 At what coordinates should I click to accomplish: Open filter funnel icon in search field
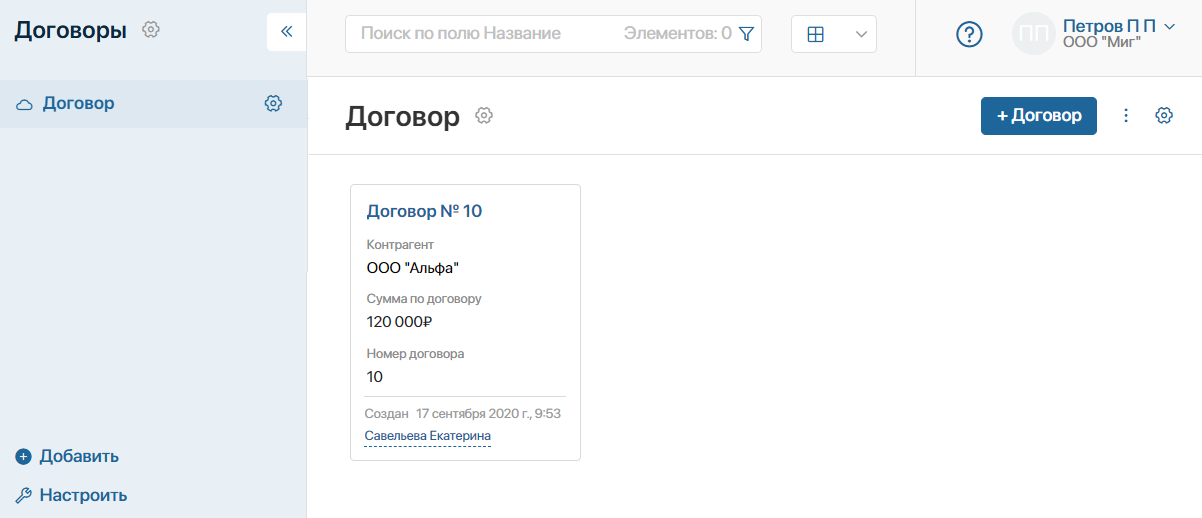pyautogui.click(x=746, y=34)
